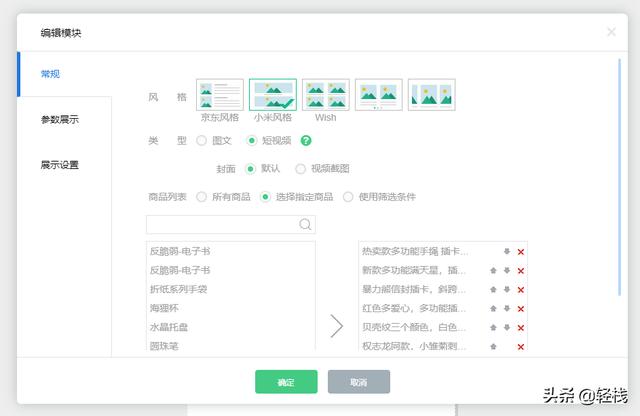Select 使用筛选条件 radio option
The width and height of the screenshot is (640, 416).
[x=348, y=197]
